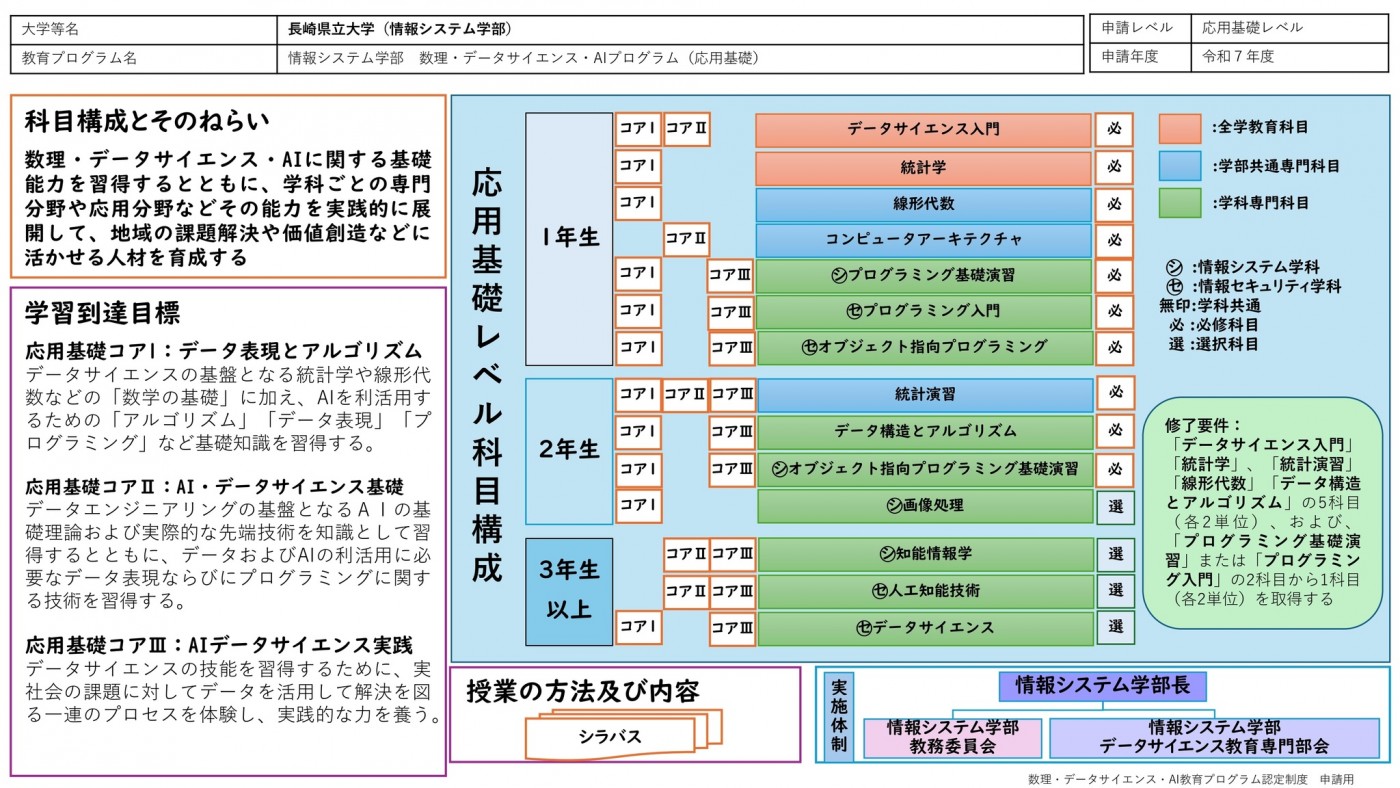This screenshot has width=1400, height=788.
Task: Select the 3年生以上 year block
Action: point(569,590)
